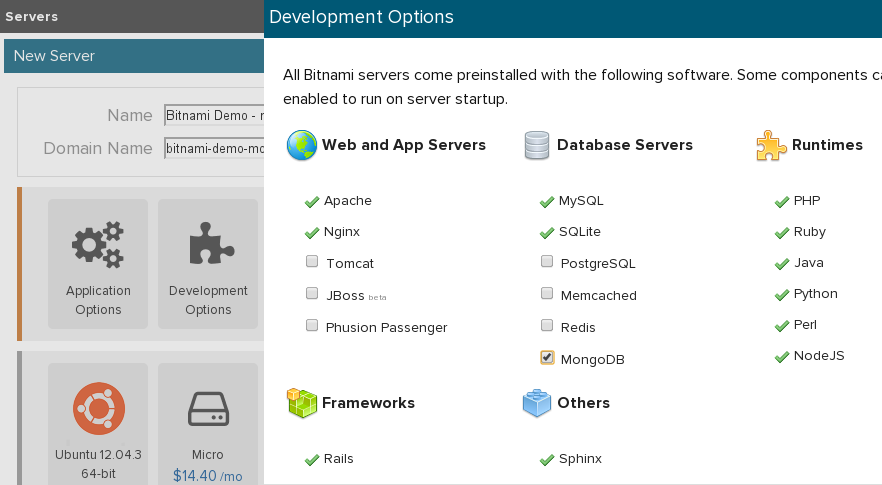Click the Memcached label

click(598, 296)
